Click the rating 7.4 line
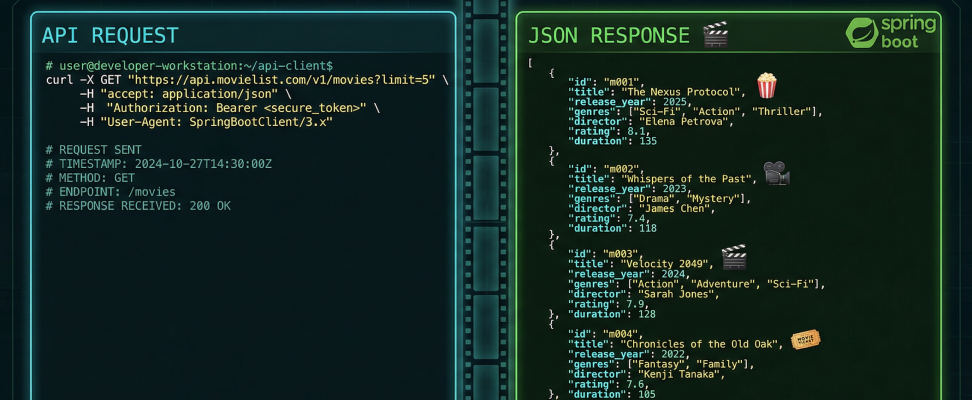Image resolution: width=972 pixels, height=400 pixels. click(x=609, y=218)
